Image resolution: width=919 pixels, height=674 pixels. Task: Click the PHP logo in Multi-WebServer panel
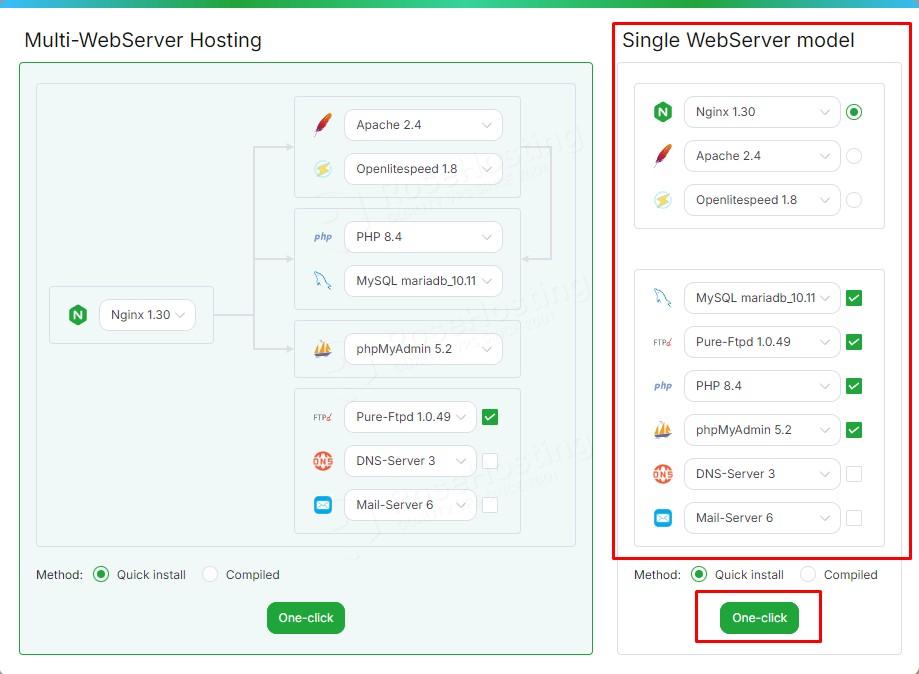tap(323, 237)
